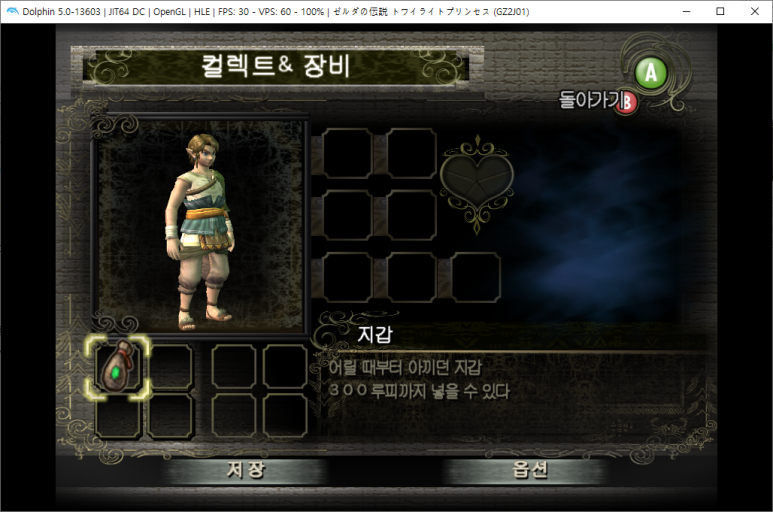Click the Dolphin logo in title bar

point(12,11)
